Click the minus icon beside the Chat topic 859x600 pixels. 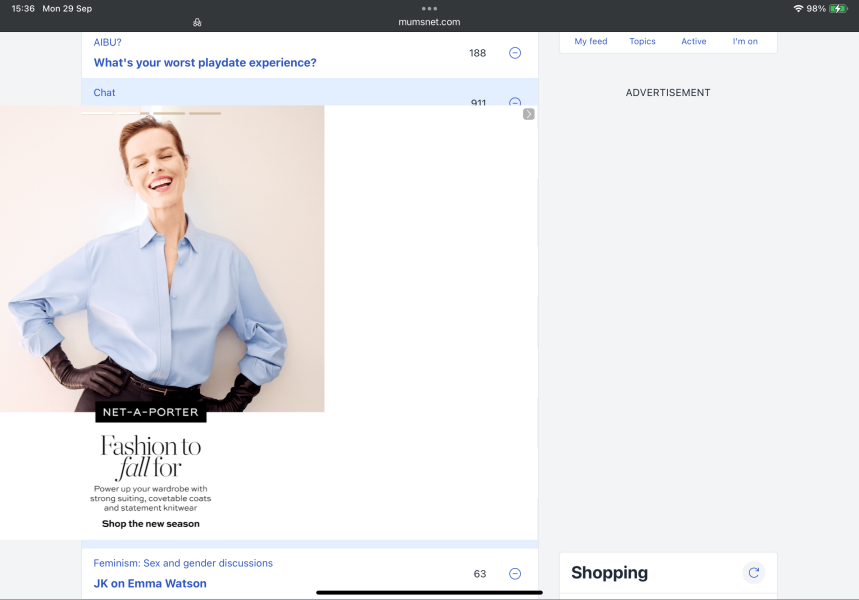point(514,103)
